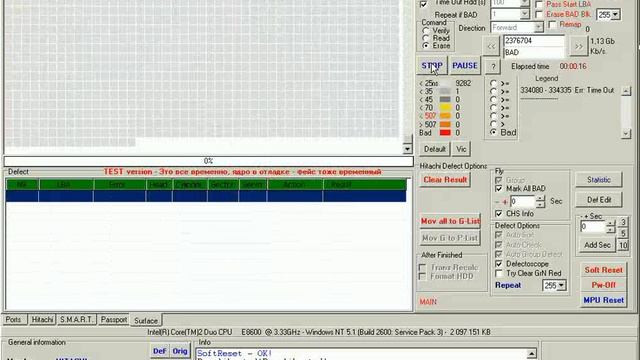This screenshot has width=640, height=360.
Task: Click the + Sec value field
Action: 593,227
